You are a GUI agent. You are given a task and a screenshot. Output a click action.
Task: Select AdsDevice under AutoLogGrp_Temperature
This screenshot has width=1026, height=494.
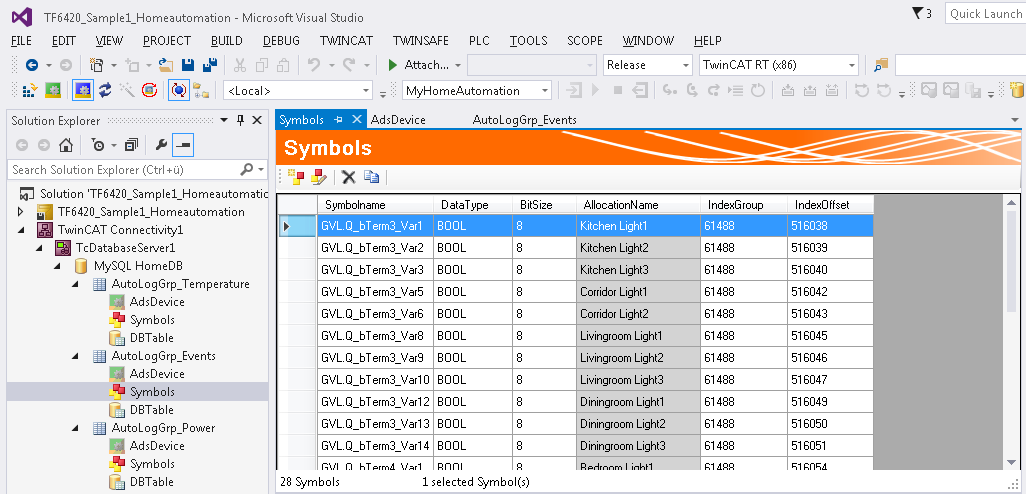[x=157, y=302]
